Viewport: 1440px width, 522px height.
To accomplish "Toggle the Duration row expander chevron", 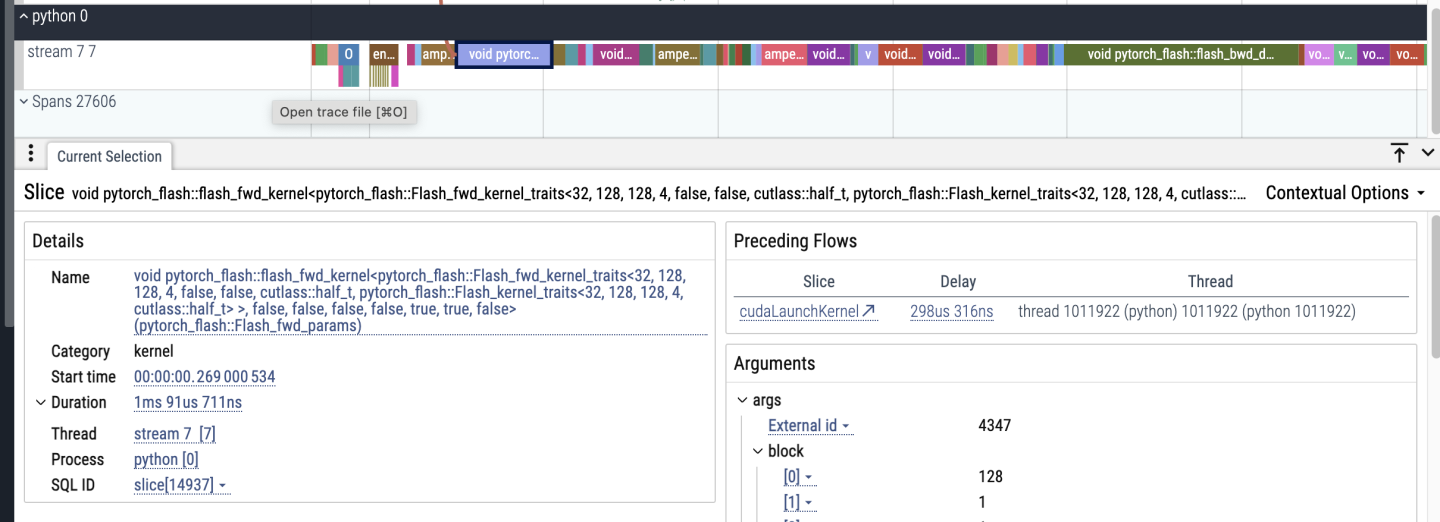I will point(41,403).
